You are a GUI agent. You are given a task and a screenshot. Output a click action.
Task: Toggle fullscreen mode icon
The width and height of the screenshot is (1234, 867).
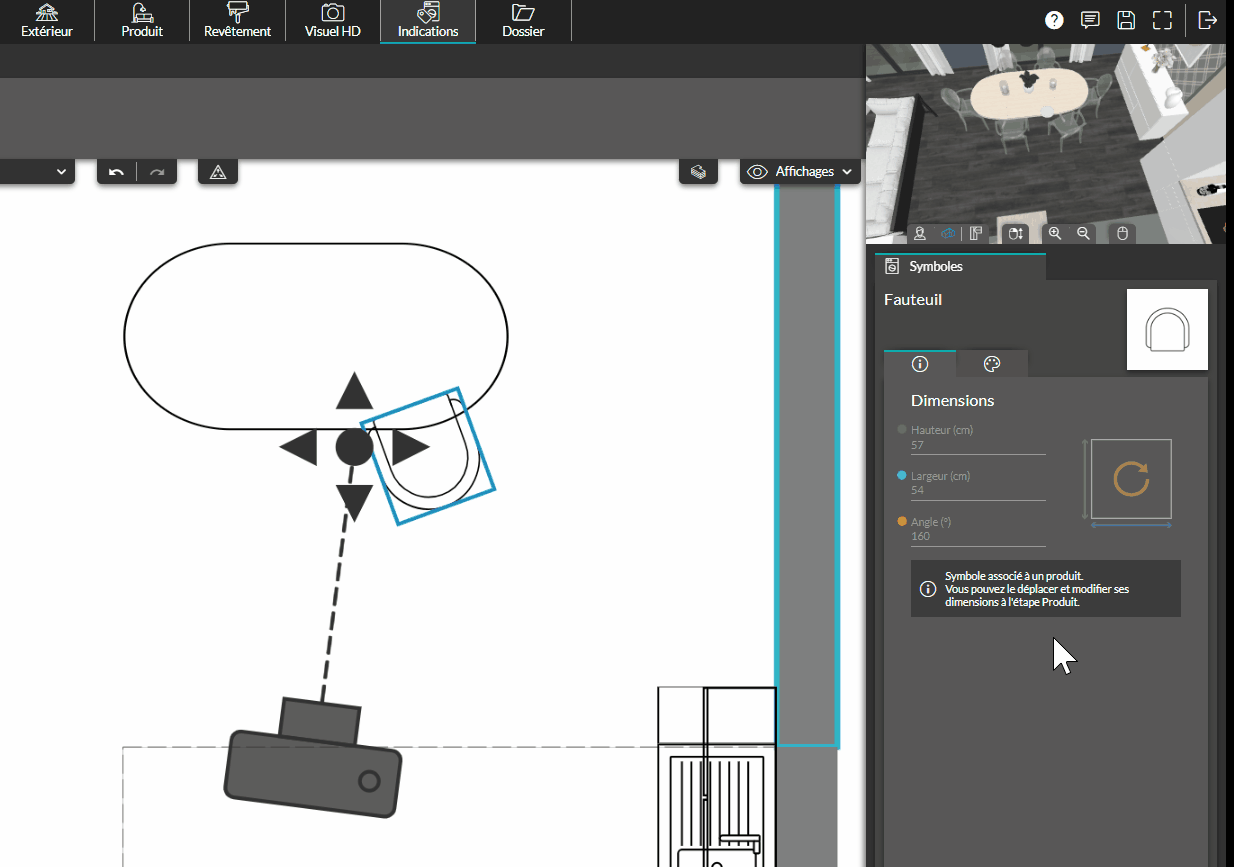(x=1162, y=20)
